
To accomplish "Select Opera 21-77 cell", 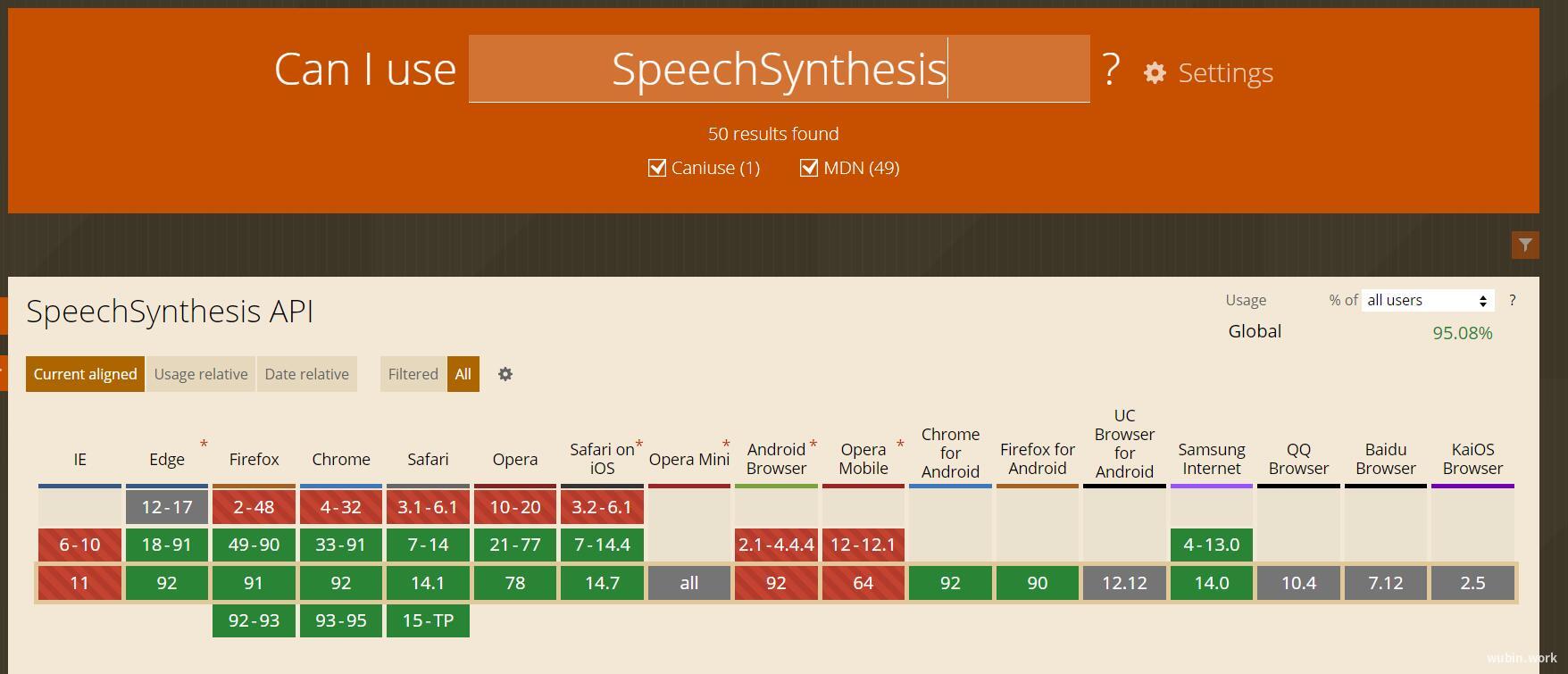I will pos(515,545).
